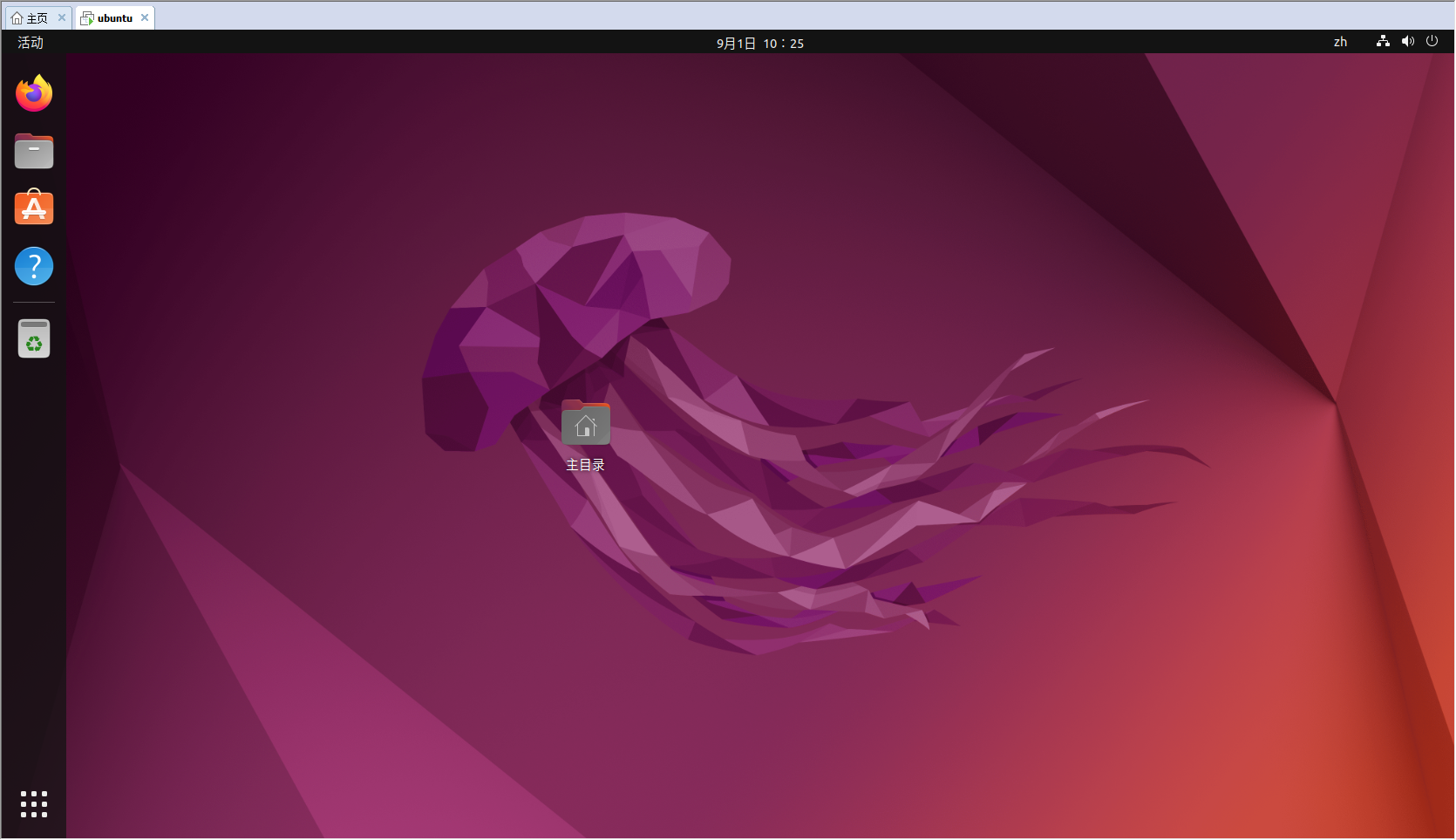
Task: Click the network status icon
Action: tap(1383, 42)
